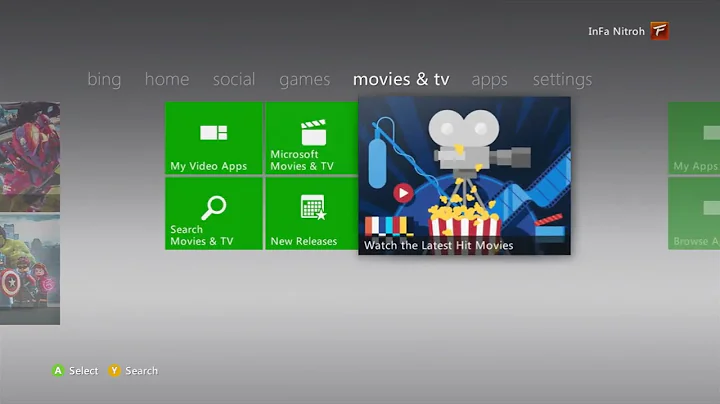Image resolution: width=720 pixels, height=404 pixels.
Task: Select the Watch the Latest Hit Movies caption
Action: click(439, 246)
